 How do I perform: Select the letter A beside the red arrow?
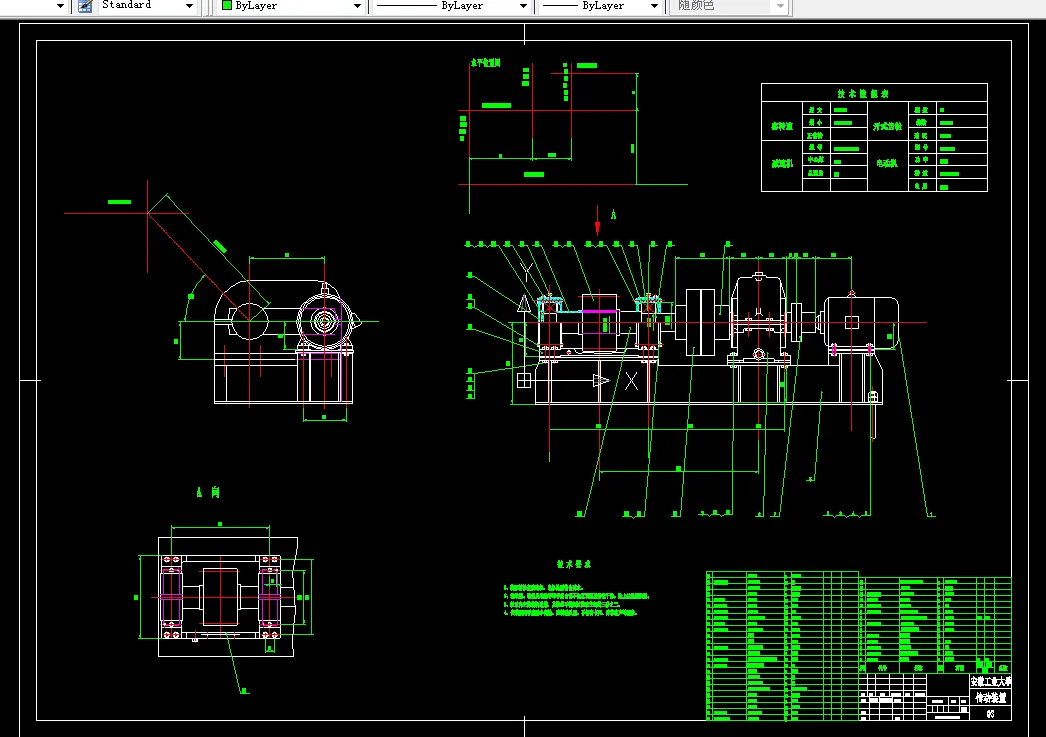[613, 215]
